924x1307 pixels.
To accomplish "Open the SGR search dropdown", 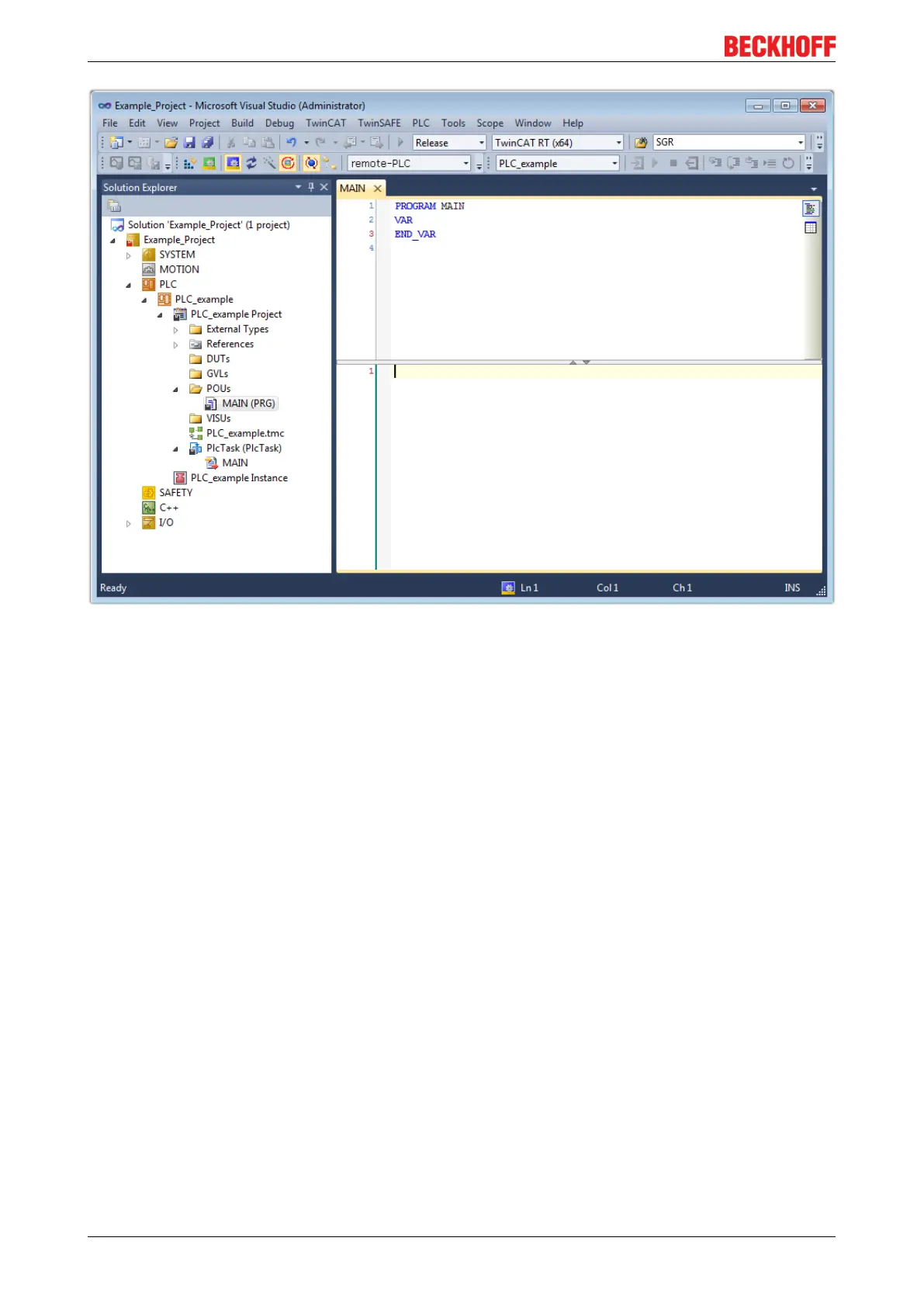I will [801, 143].
